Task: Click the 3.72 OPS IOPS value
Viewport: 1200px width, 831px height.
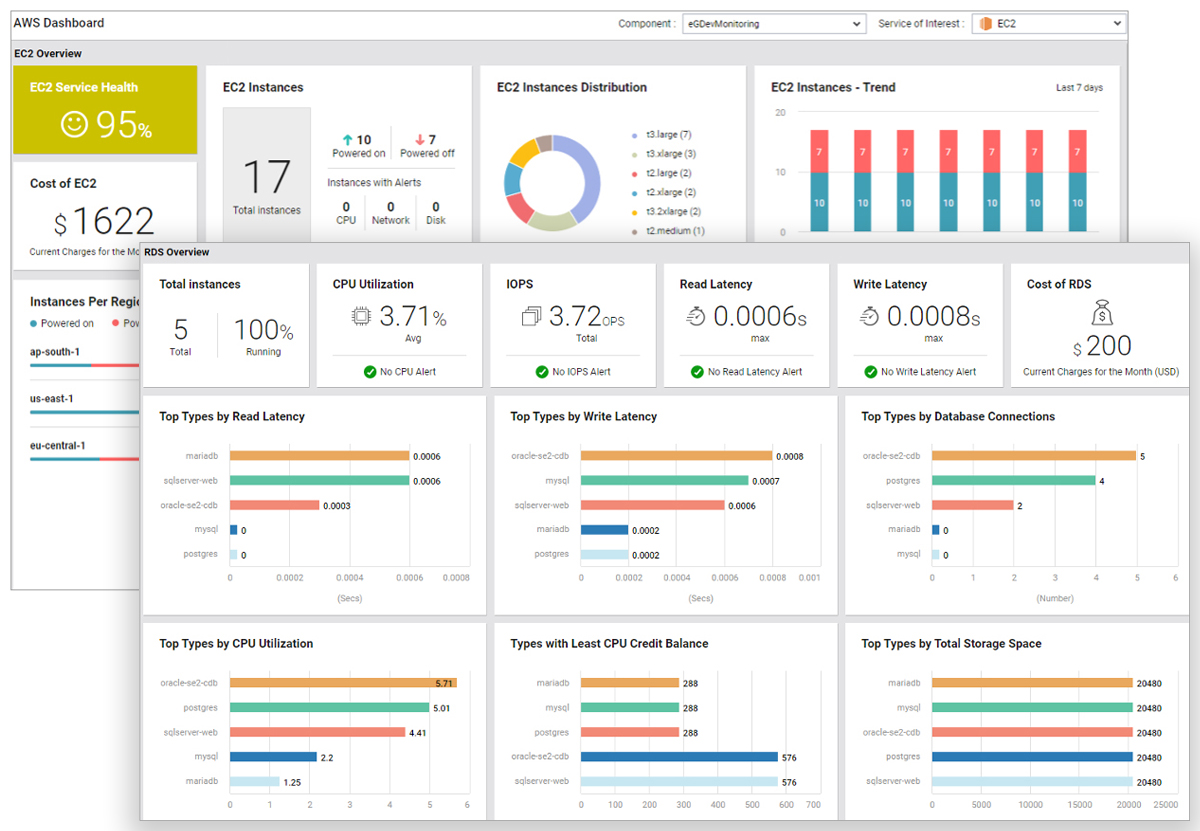Action: click(x=588, y=317)
